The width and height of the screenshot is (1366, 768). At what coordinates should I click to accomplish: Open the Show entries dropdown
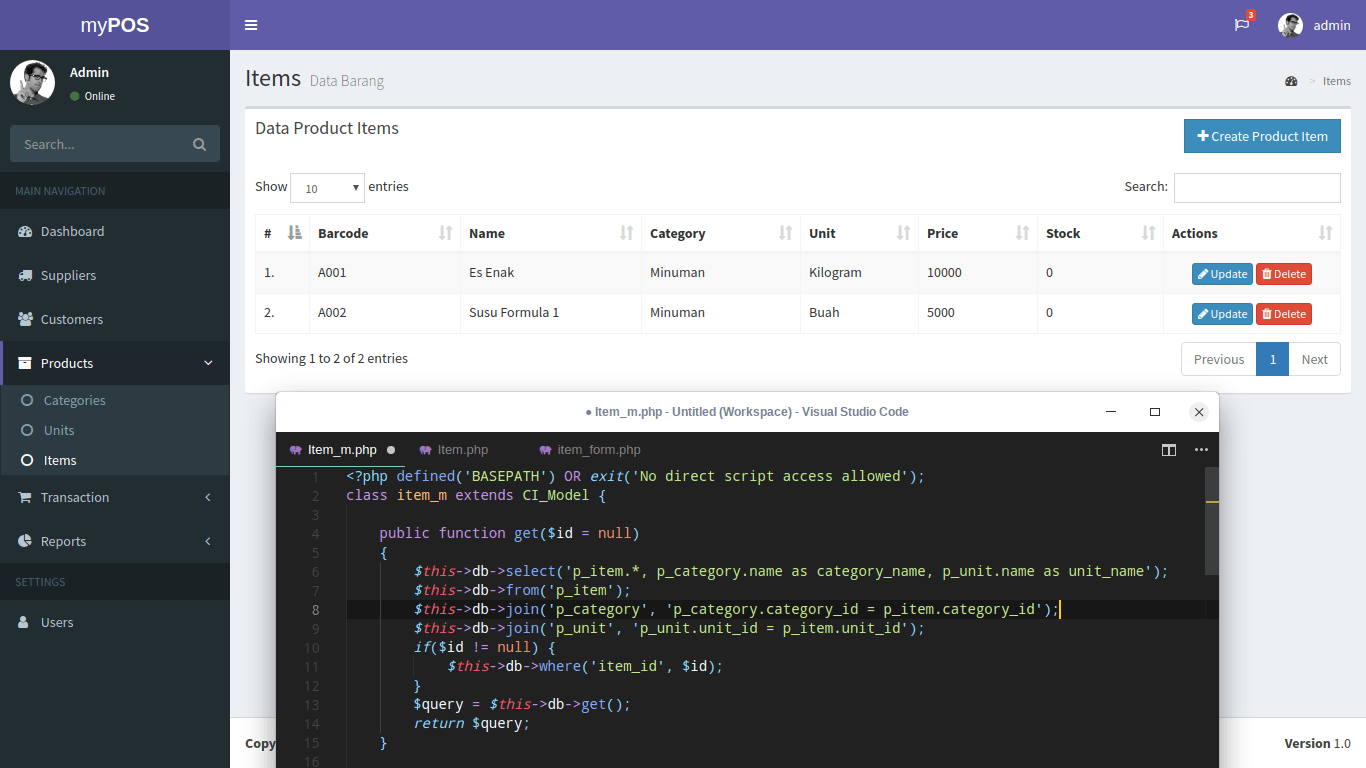click(x=327, y=187)
